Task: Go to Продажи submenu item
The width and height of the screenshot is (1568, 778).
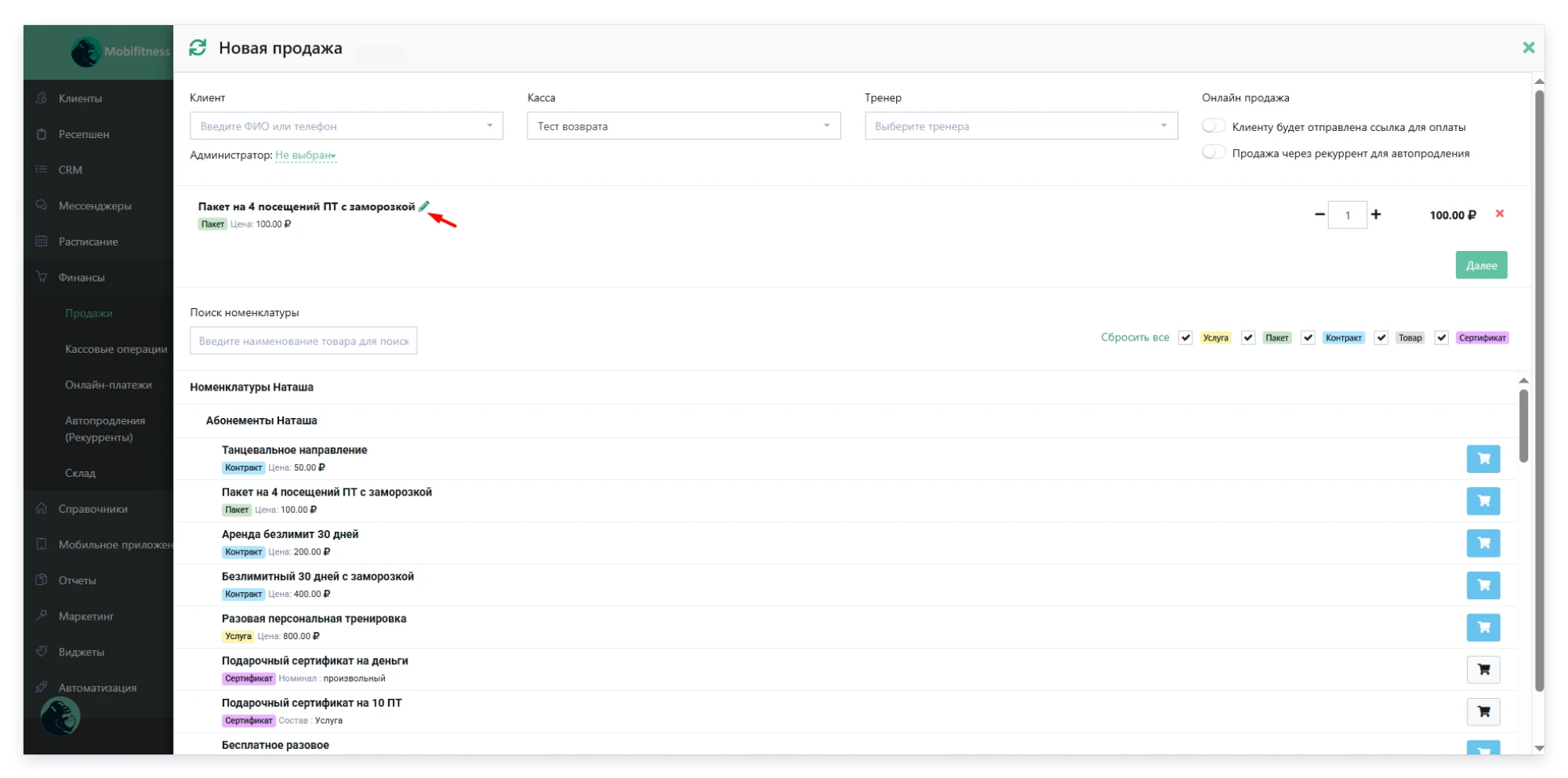Action: point(89,313)
